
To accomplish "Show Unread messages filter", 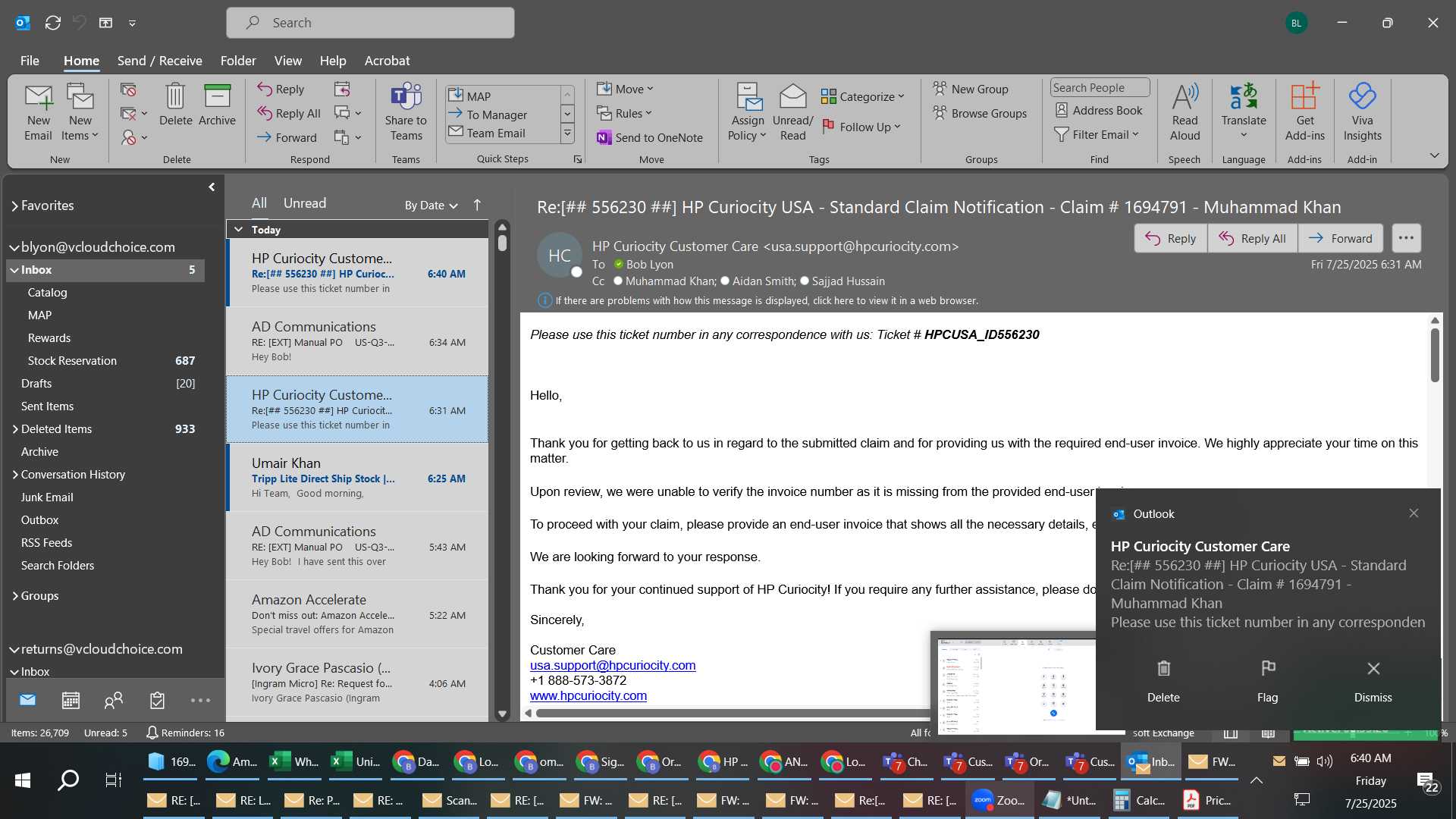I will [x=305, y=203].
